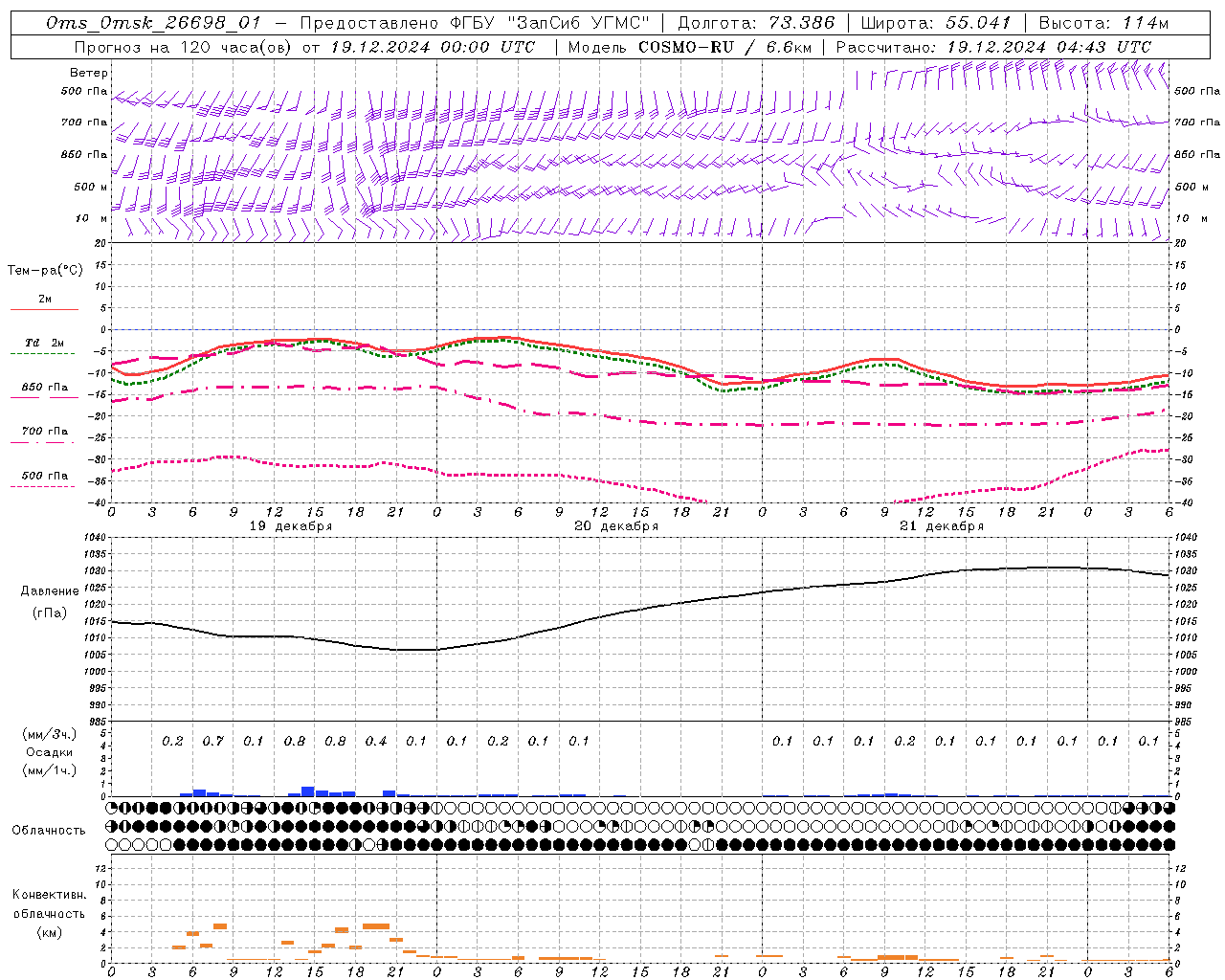Screen dimensions: 1225x980
Task: Click the 850 гПа wind level label on right
Action: pos(1197,154)
